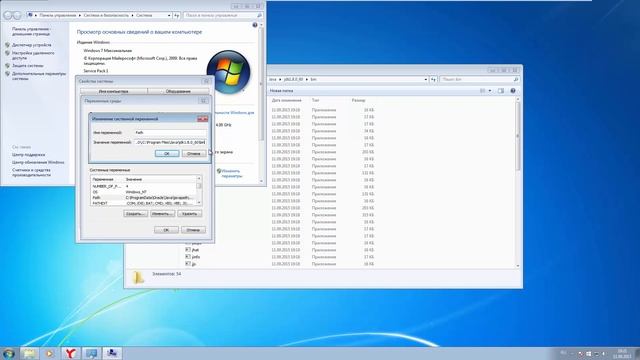Switch to the Имя компьютера tab
The height and width of the screenshot is (360, 640).
tap(113, 91)
